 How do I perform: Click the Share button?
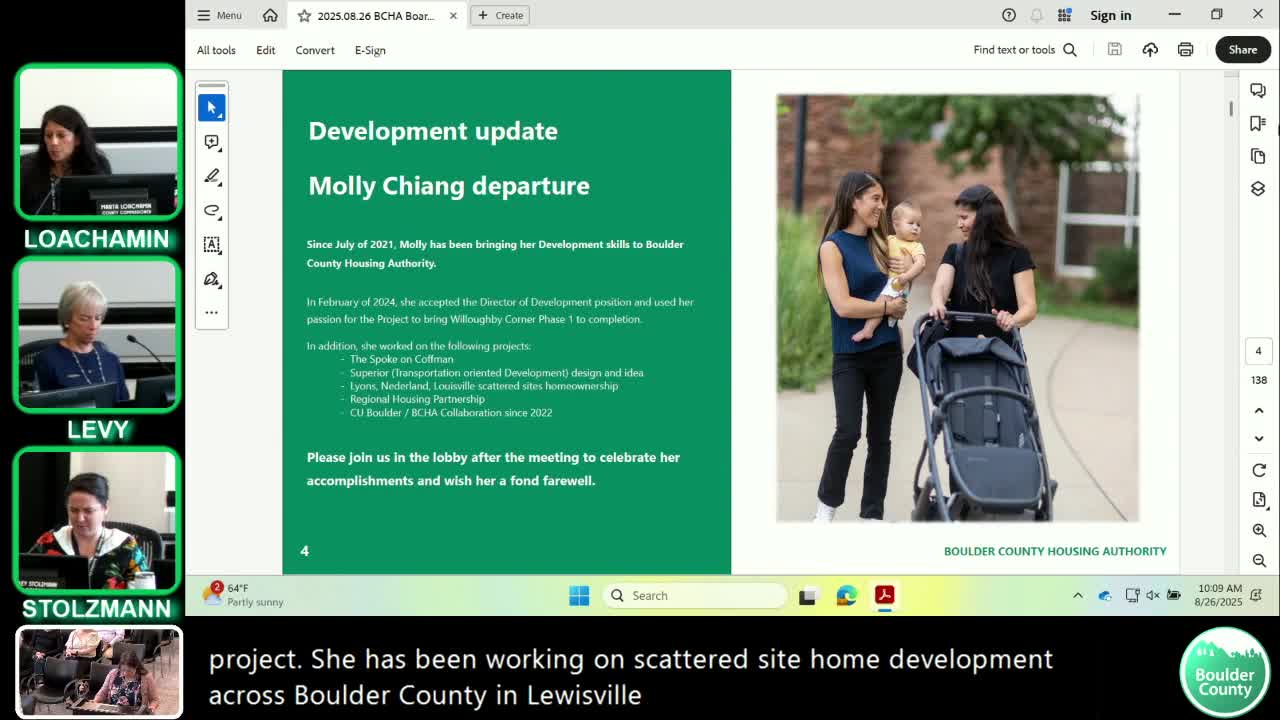point(1243,50)
